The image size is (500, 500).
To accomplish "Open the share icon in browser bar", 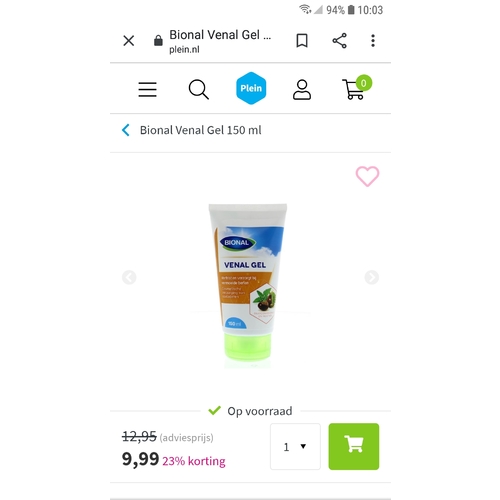I will [340, 41].
